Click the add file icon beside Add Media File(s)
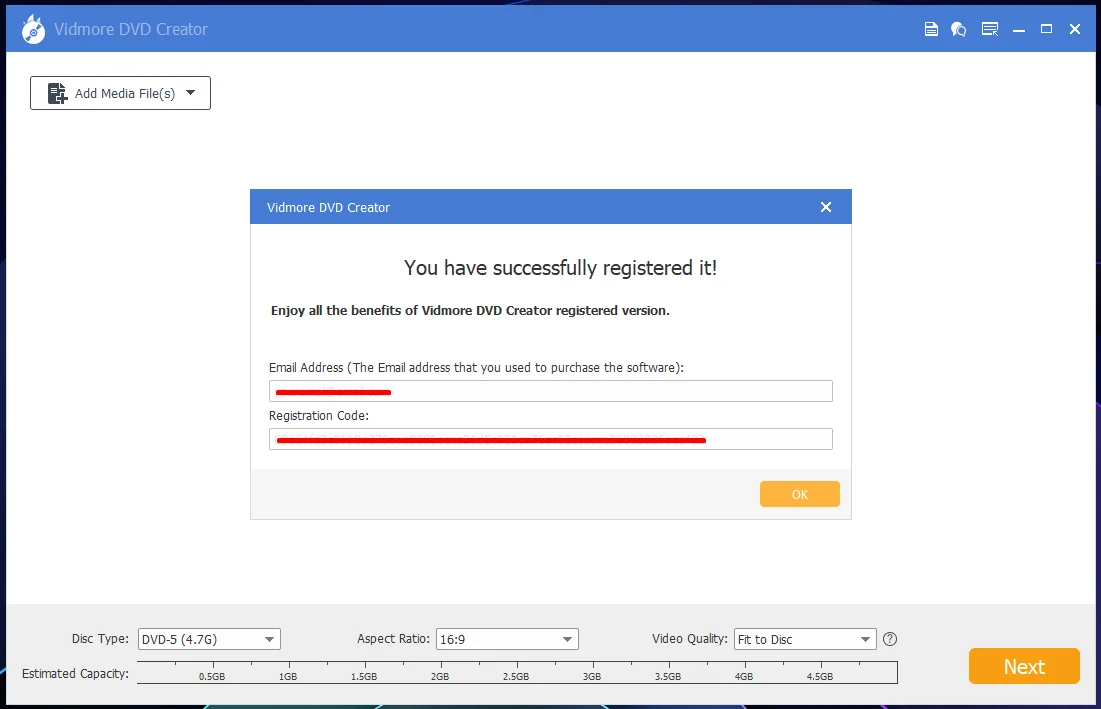Image resolution: width=1101 pixels, height=709 pixels. pyautogui.click(x=58, y=93)
